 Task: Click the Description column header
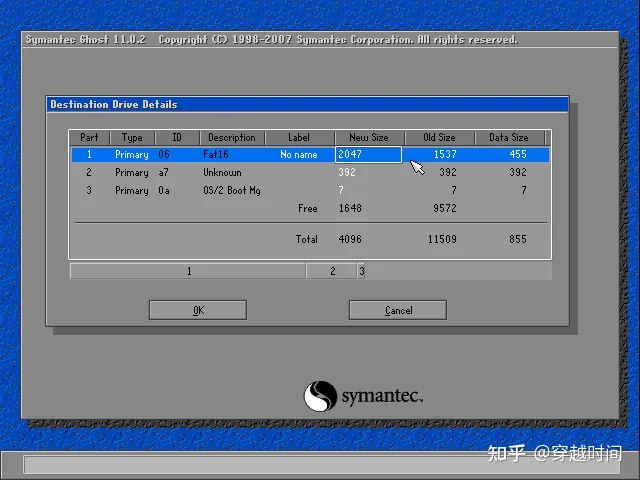click(x=232, y=138)
